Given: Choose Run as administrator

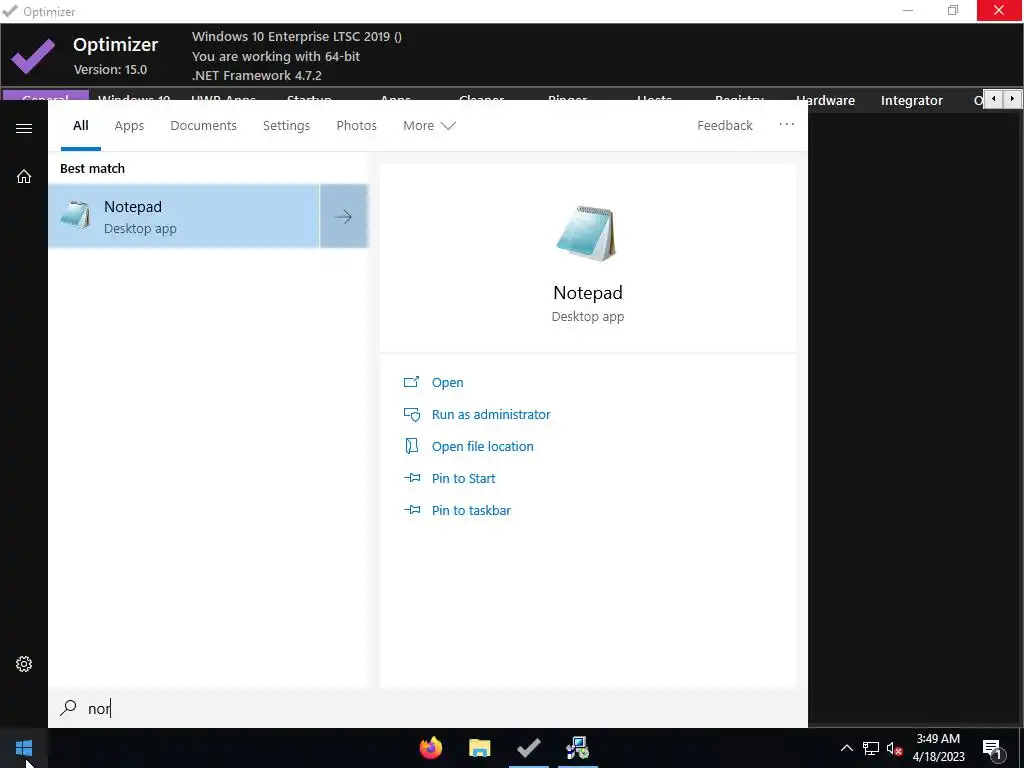Looking at the screenshot, I should (490, 415).
